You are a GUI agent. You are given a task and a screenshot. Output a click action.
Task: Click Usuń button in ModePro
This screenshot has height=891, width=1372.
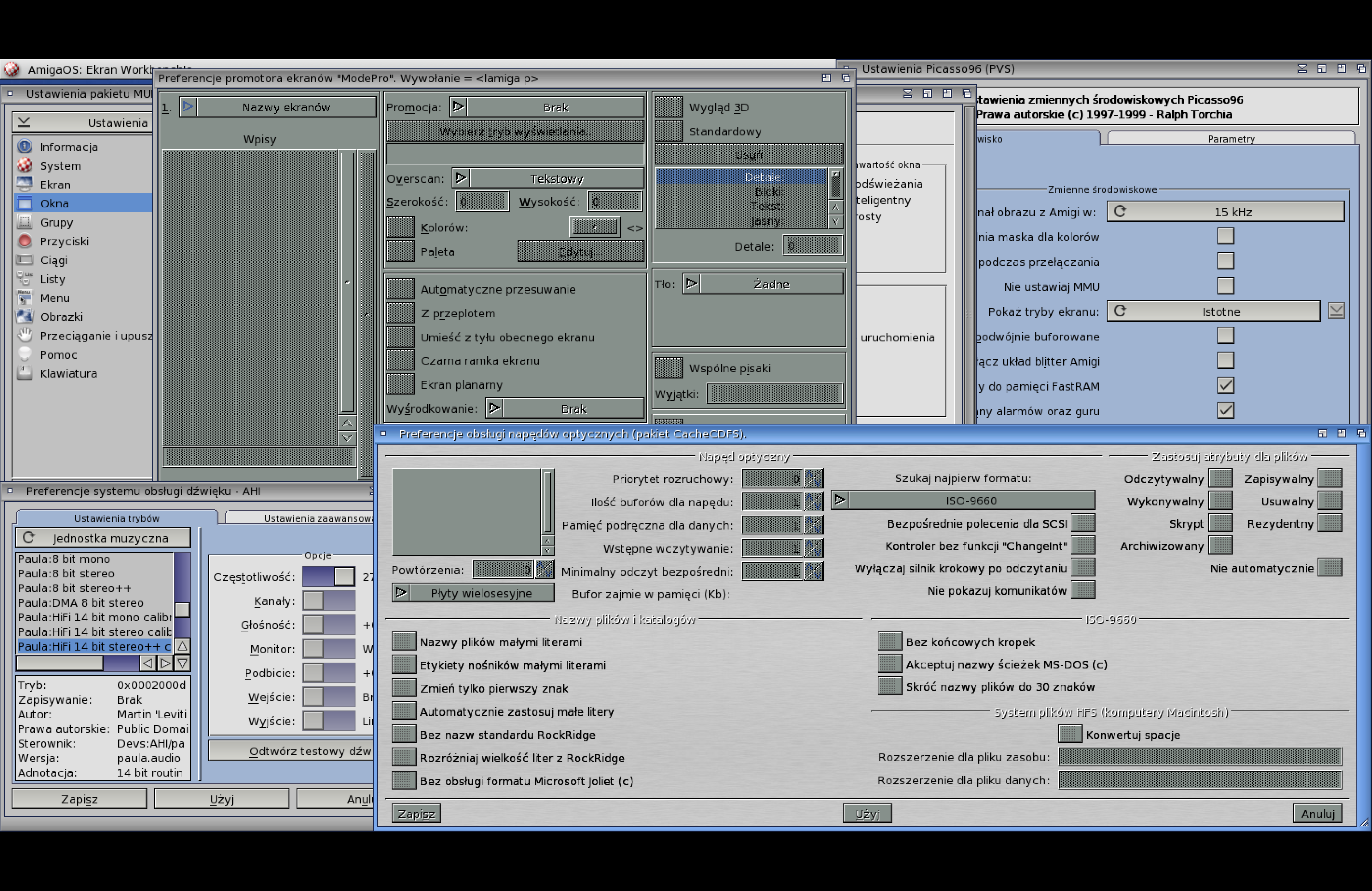[x=749, y=155]
